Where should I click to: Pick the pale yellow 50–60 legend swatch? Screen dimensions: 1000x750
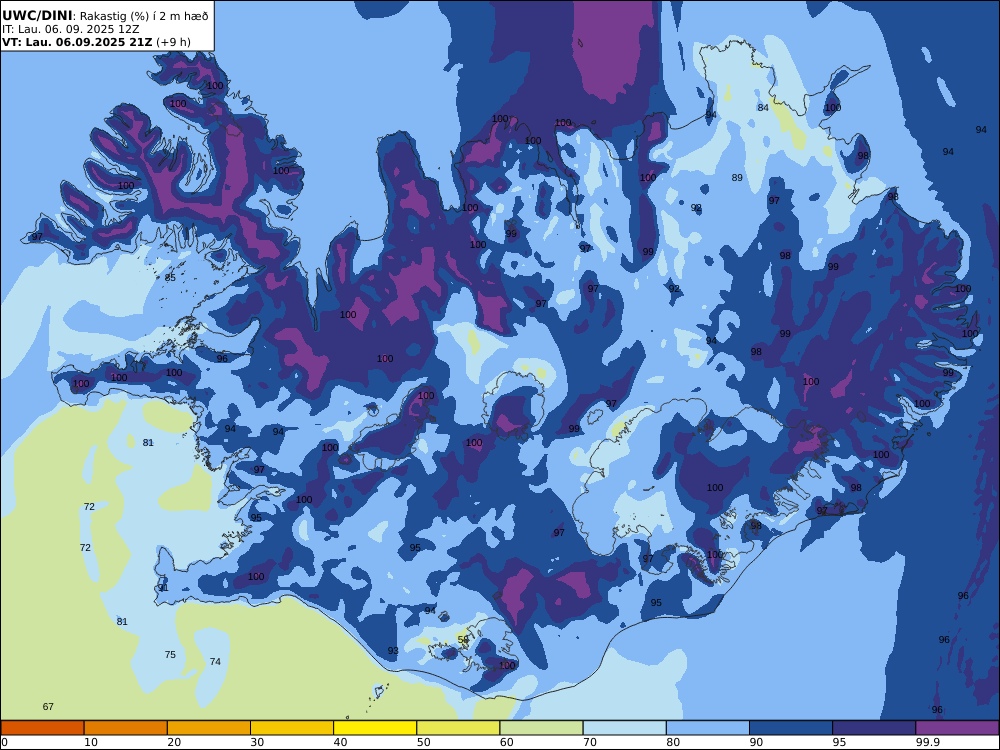(458, 728)
